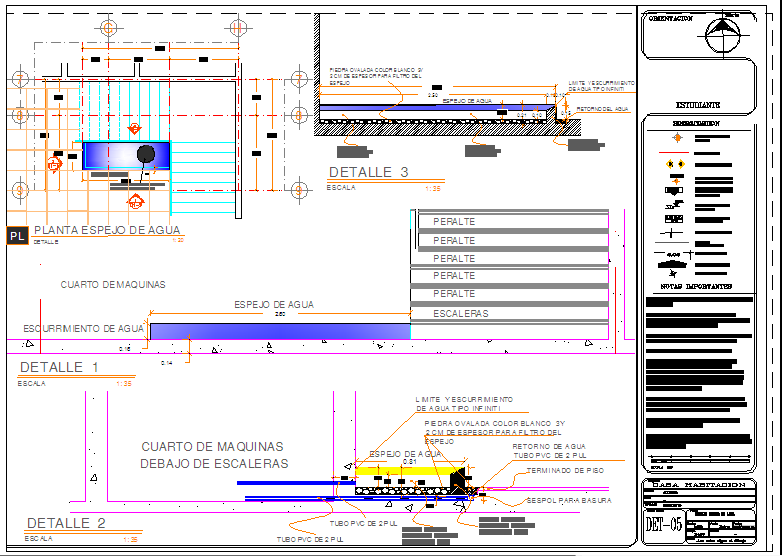This screenshot has height=556, width=782.
Task: Click the ESTUDIANTE title block heading
Action: (698, 105)
